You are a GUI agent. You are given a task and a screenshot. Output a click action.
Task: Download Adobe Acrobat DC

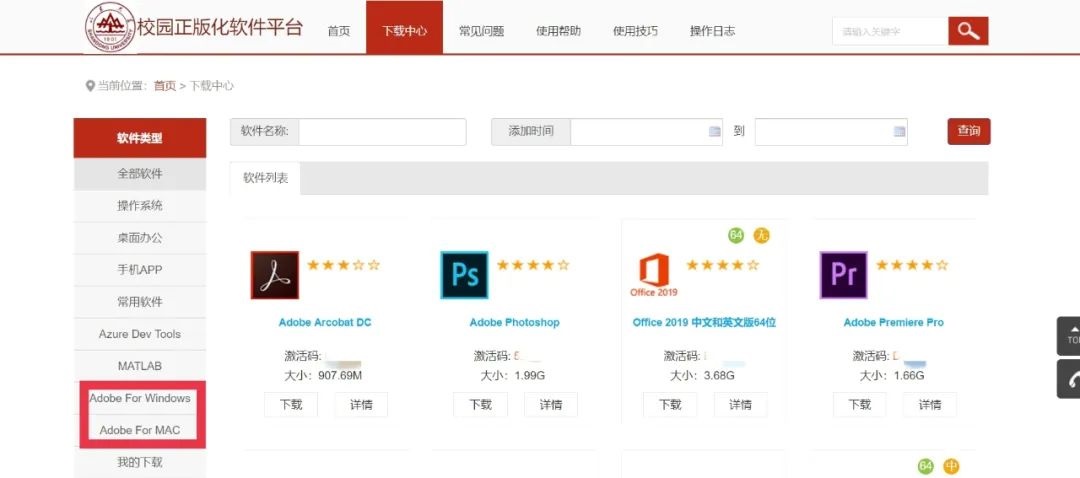coord(291,404)
